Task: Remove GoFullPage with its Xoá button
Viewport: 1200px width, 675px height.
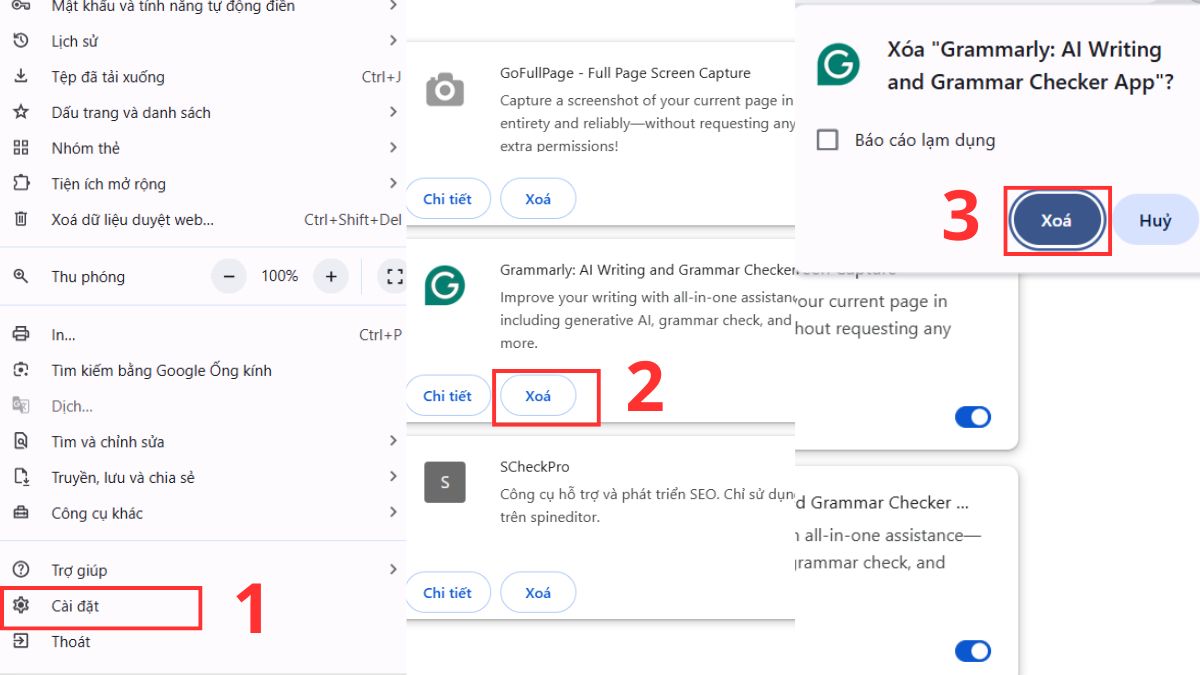Action: (538, 199)
